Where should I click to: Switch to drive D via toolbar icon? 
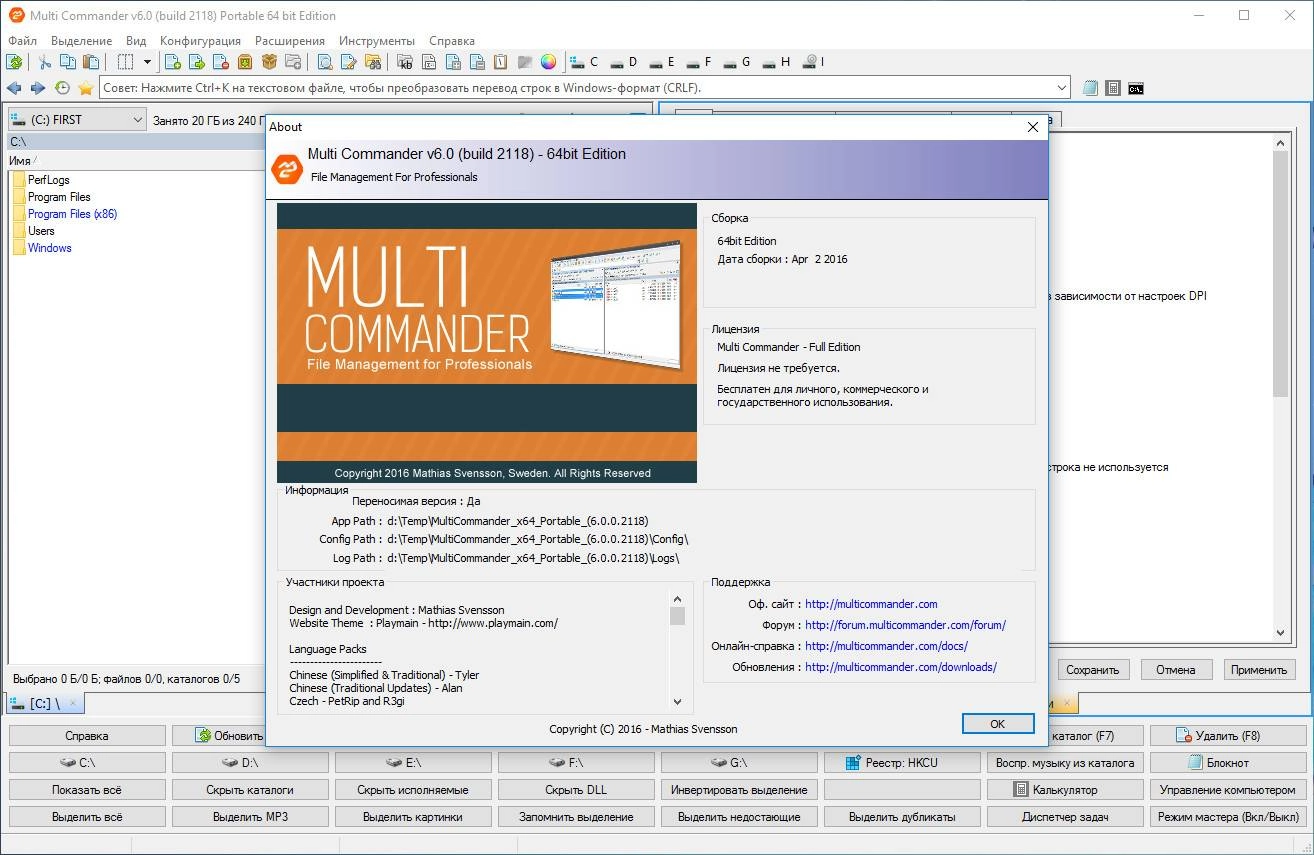tap(623, 62)
